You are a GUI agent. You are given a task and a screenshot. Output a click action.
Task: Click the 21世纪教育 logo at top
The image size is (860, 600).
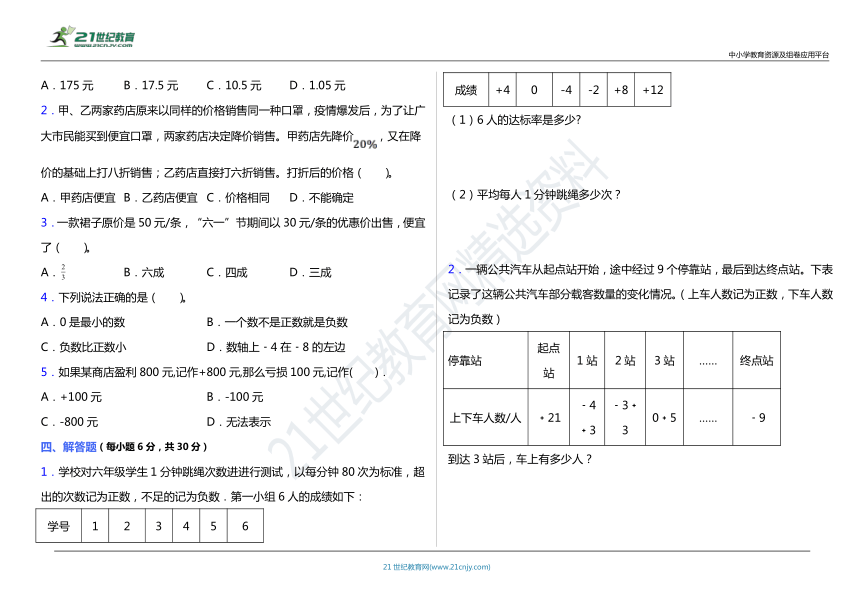[92, 37]
